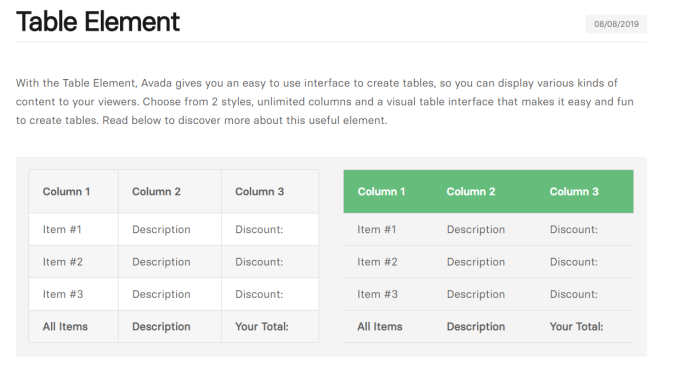Click Item #3 Discount in green-header table
Image resolution: width=692 pixels, height=373 pixels.
click(x=574, y=294)
